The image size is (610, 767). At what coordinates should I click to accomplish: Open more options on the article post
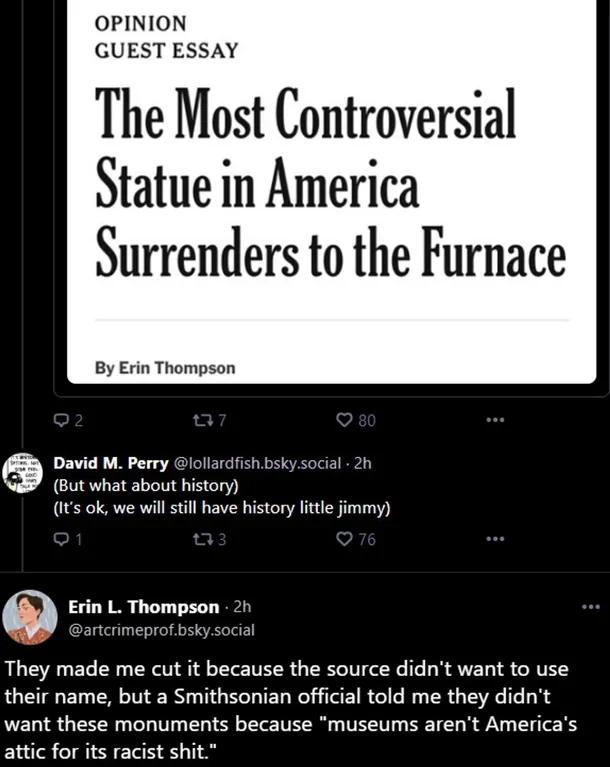pos(493,420)
